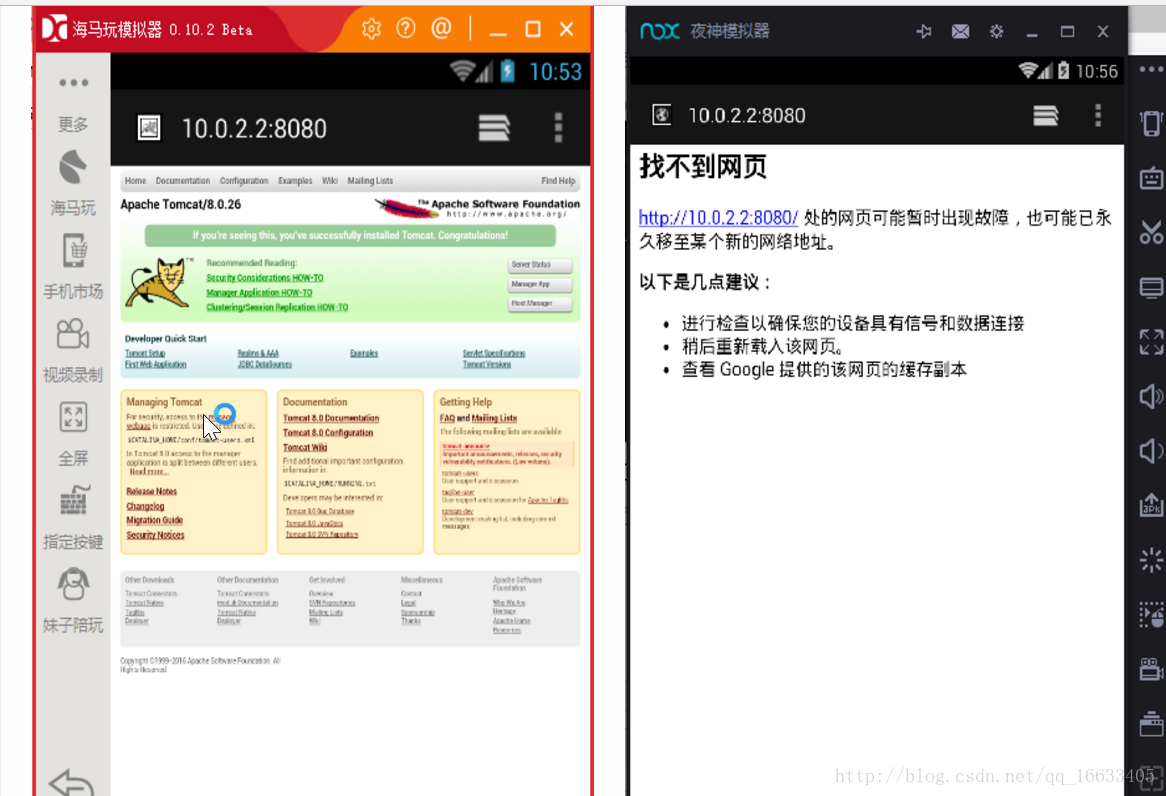Click the loading spinner icon in Nox sidebar
Screen dimensions: 1166x796
tap(1151, 559)
